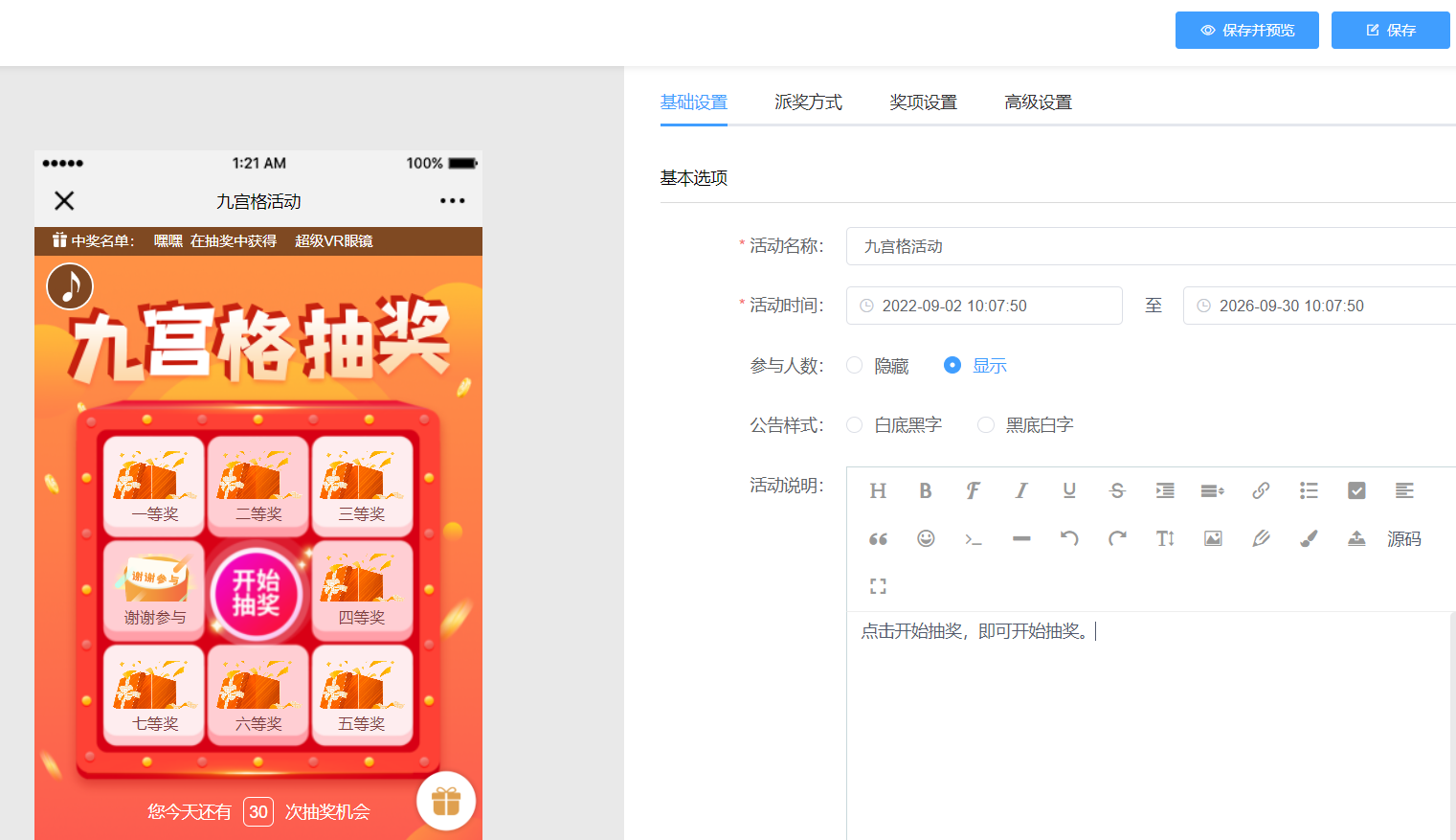Select 隐藏 for participant count
1456x840 pixels.
[x=878, y=366]
